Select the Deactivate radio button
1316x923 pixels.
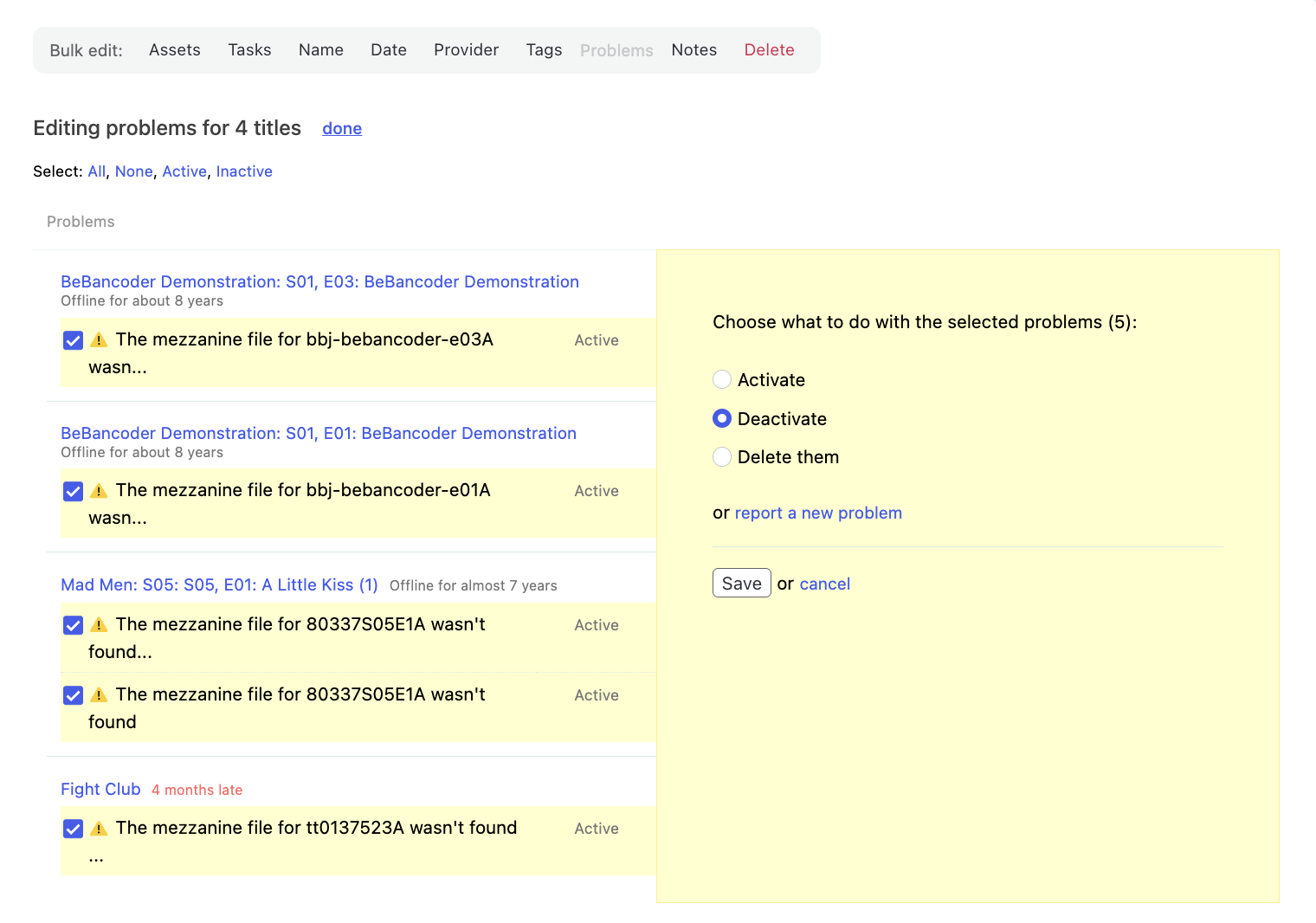(x=722, y=419)
